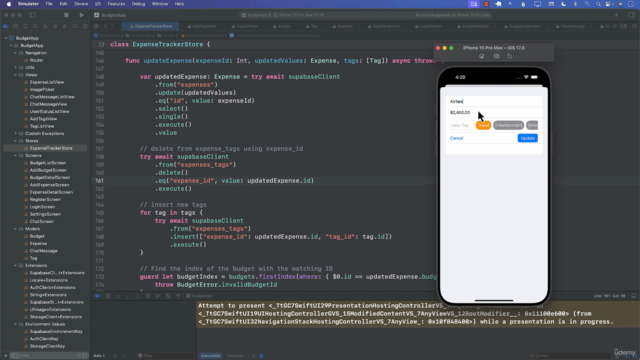This screenshot has height=360, width=640.
Task: Open the test navigator diamond icon
Action: pyautogui.click(x=55, y=26)
